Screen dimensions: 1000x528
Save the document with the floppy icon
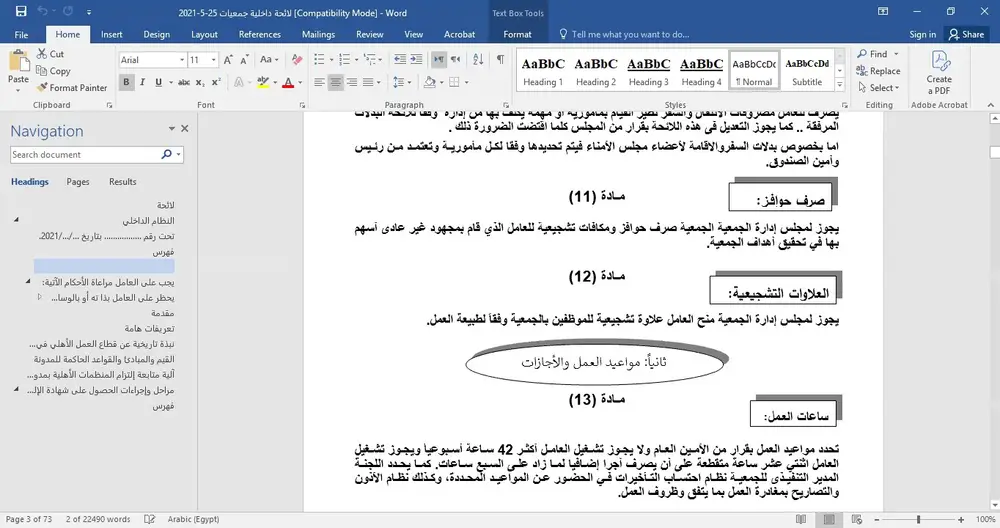click(x=21, y=11)
